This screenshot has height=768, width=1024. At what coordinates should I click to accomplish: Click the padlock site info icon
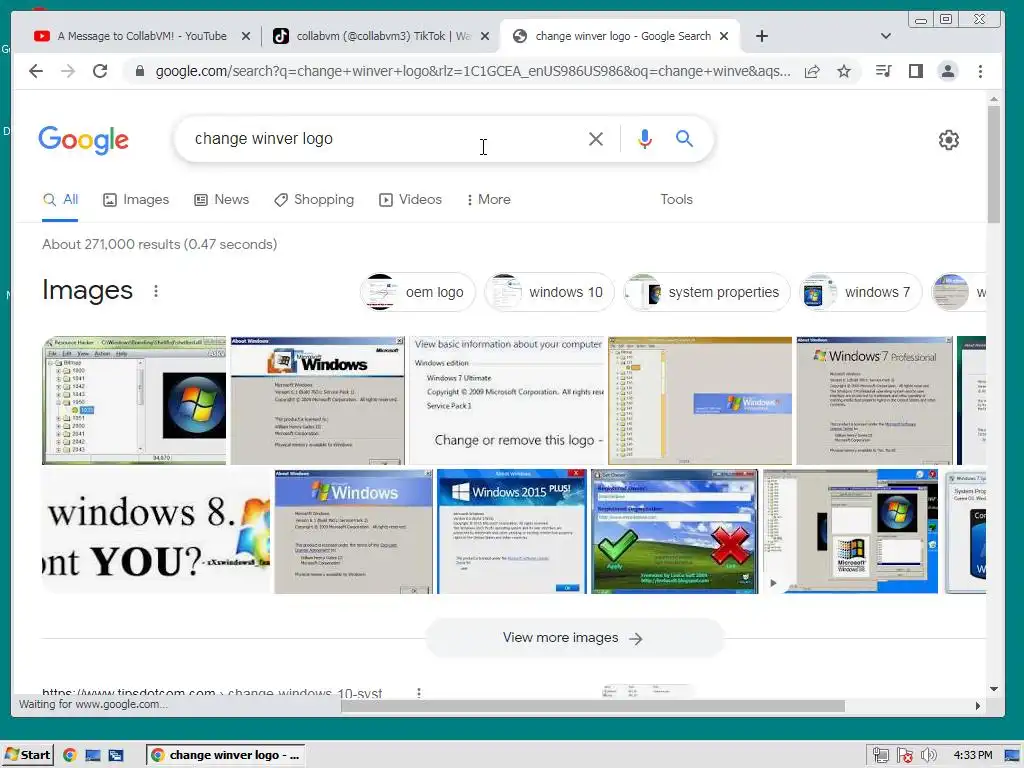pyautogui.click(x=139, y=71)
